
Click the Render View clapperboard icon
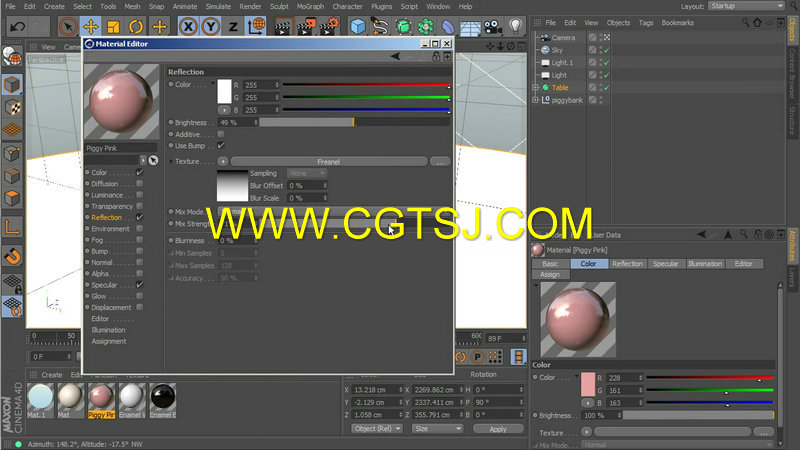(x=282, y=26)
